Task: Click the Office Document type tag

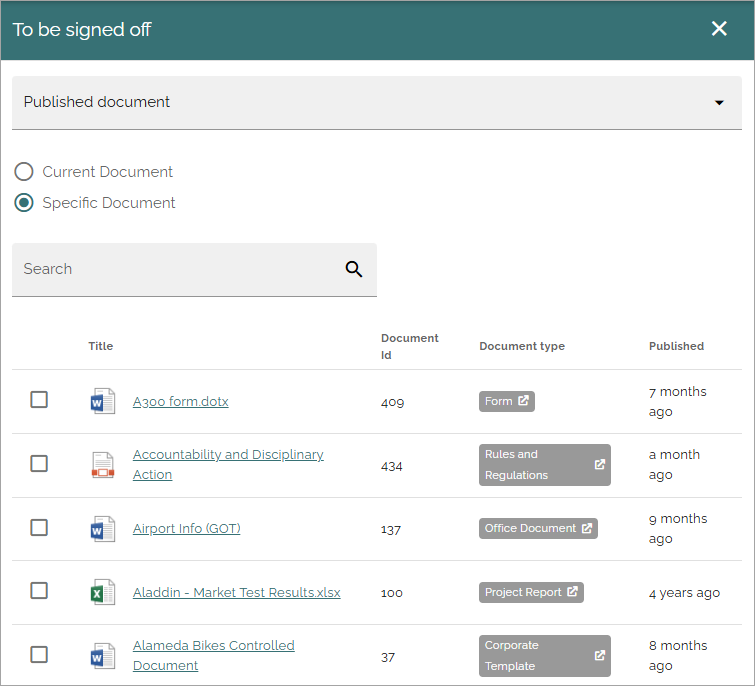Action: tap(538, 529)
